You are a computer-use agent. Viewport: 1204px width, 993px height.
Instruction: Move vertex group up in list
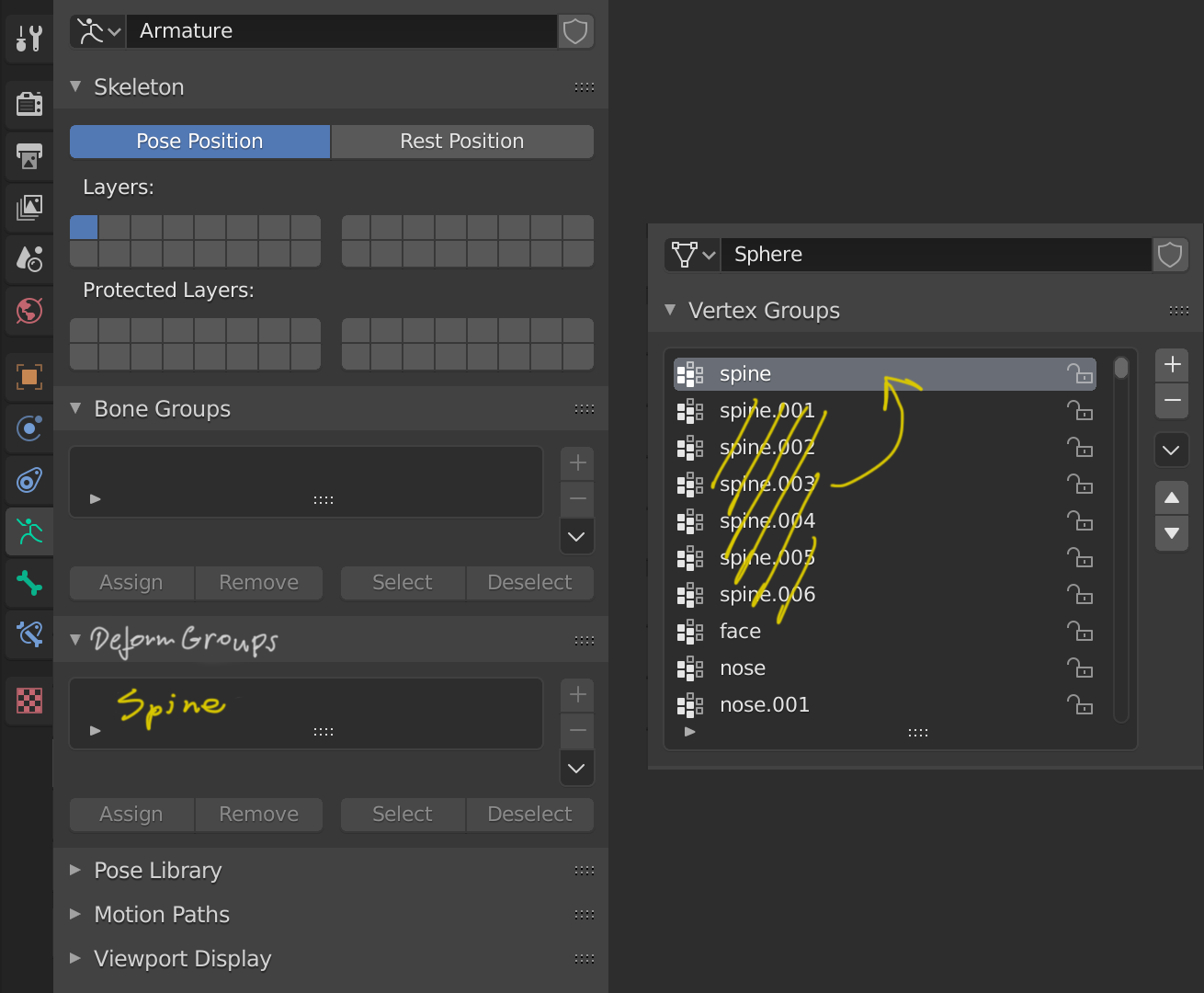click(1172, 497)
